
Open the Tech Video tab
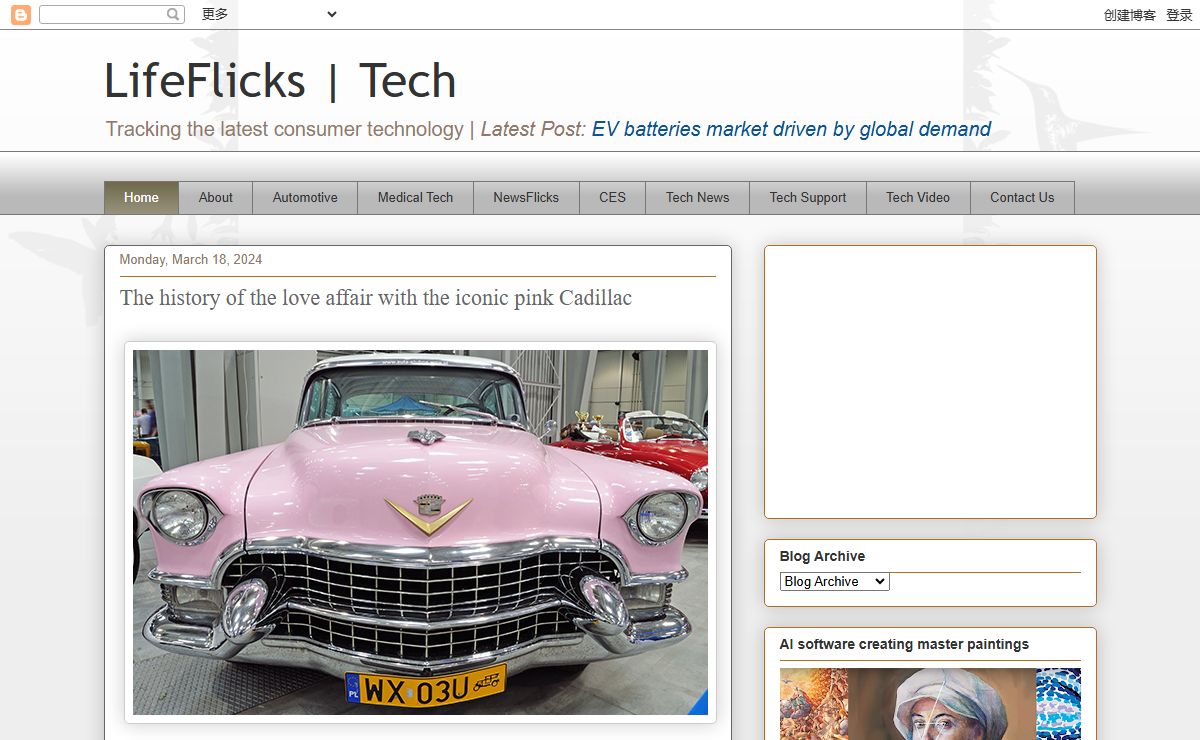[918, 198]
